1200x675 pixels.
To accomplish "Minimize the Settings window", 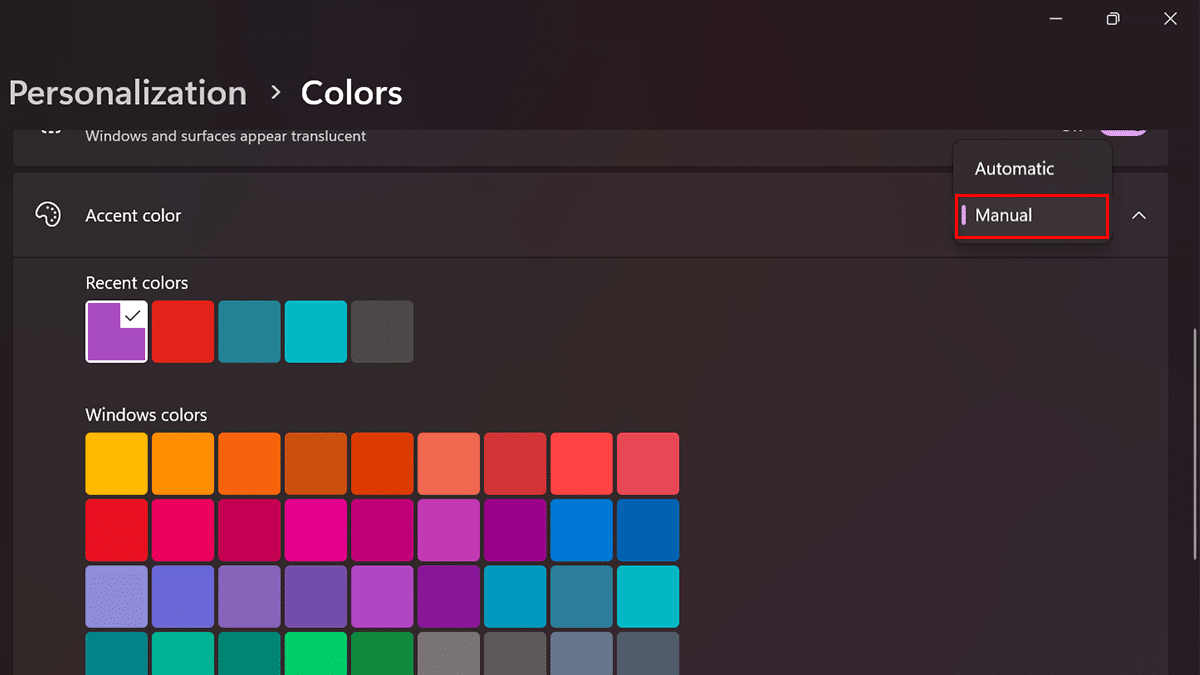I will pos(1055,18).
